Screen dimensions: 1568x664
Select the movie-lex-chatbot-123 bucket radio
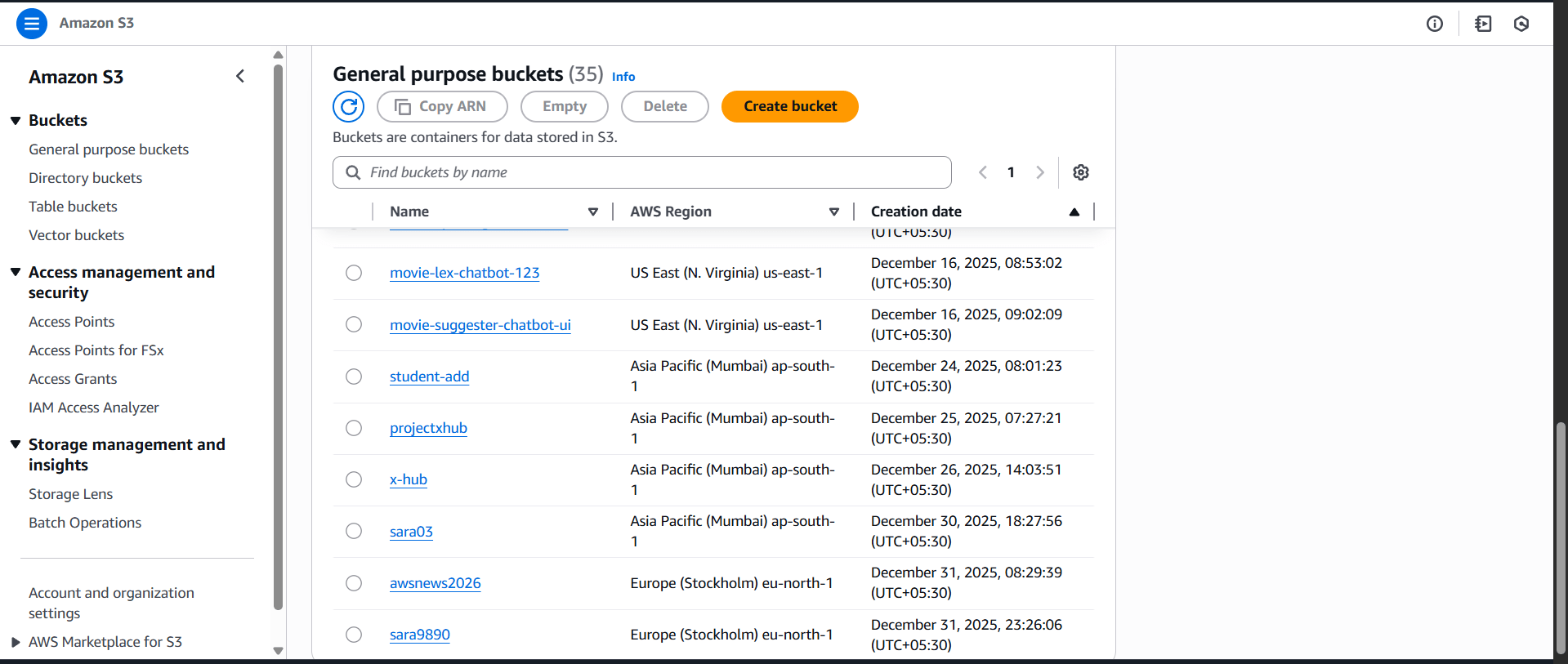(x=354, y=273)
